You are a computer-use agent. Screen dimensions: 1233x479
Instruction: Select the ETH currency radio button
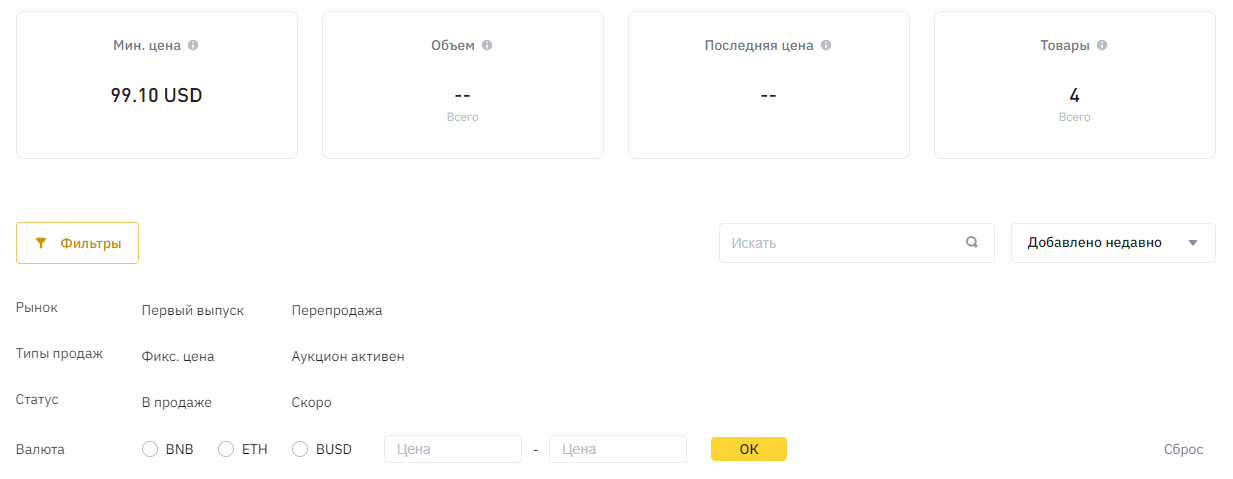pos(226,449)
